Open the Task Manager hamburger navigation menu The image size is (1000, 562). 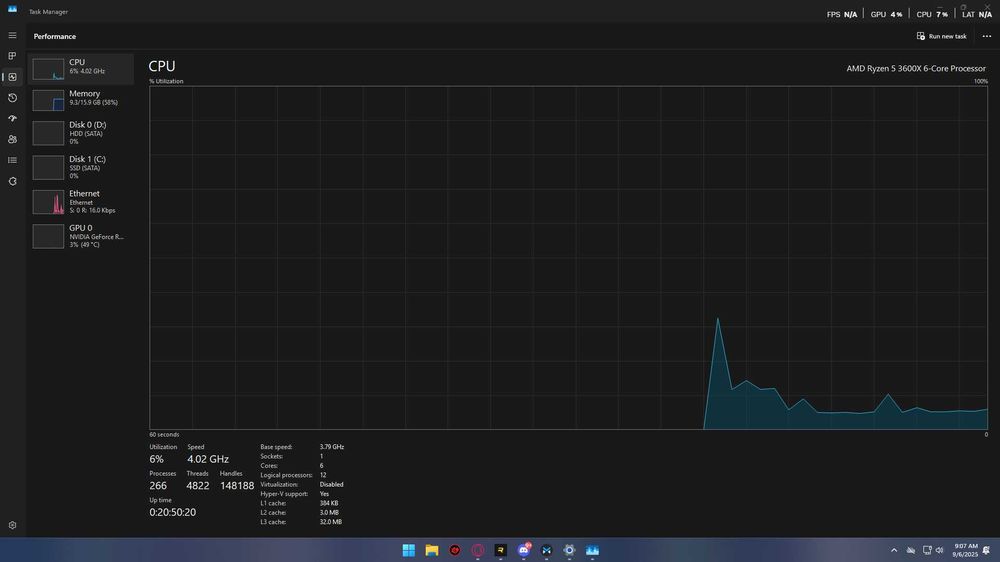click(x=12, y=36)
